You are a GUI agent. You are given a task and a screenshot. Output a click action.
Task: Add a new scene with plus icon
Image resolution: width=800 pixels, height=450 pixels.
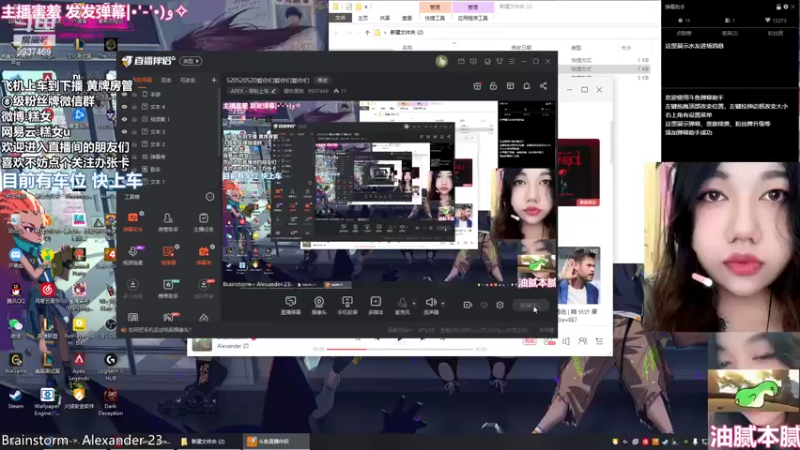tap(214, 80)
